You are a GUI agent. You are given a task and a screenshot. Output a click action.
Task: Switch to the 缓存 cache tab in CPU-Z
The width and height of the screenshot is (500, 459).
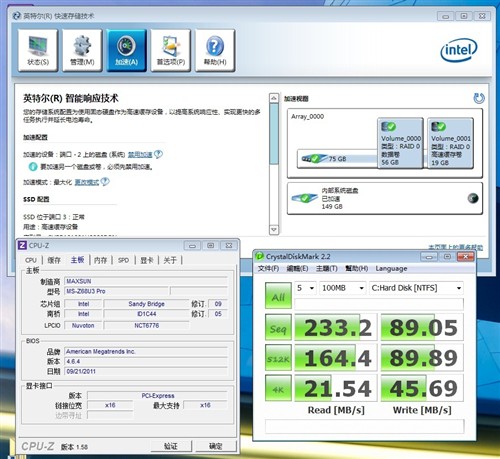[54, 260]
